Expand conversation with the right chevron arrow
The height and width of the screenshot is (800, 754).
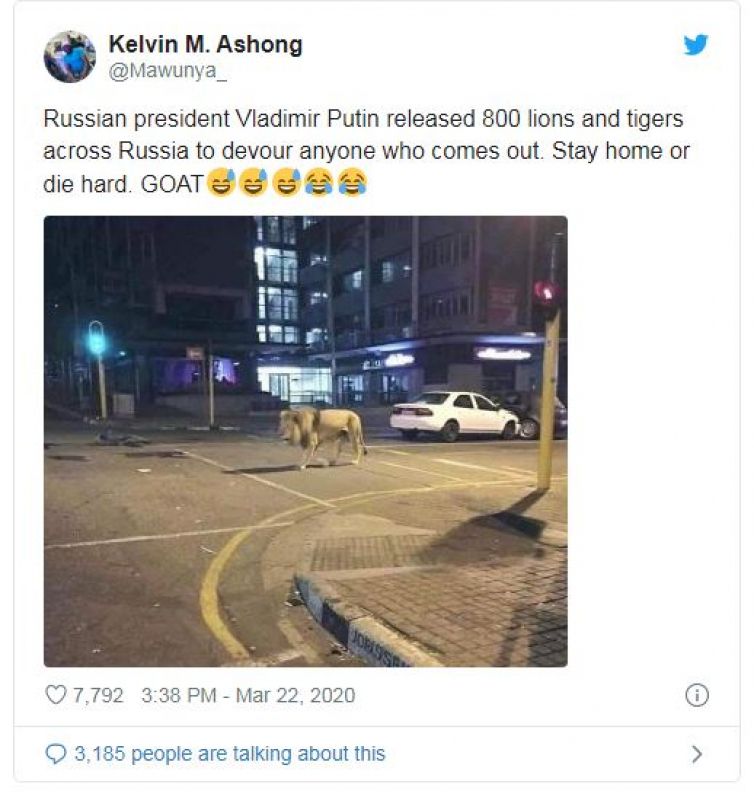coord(696,754)
